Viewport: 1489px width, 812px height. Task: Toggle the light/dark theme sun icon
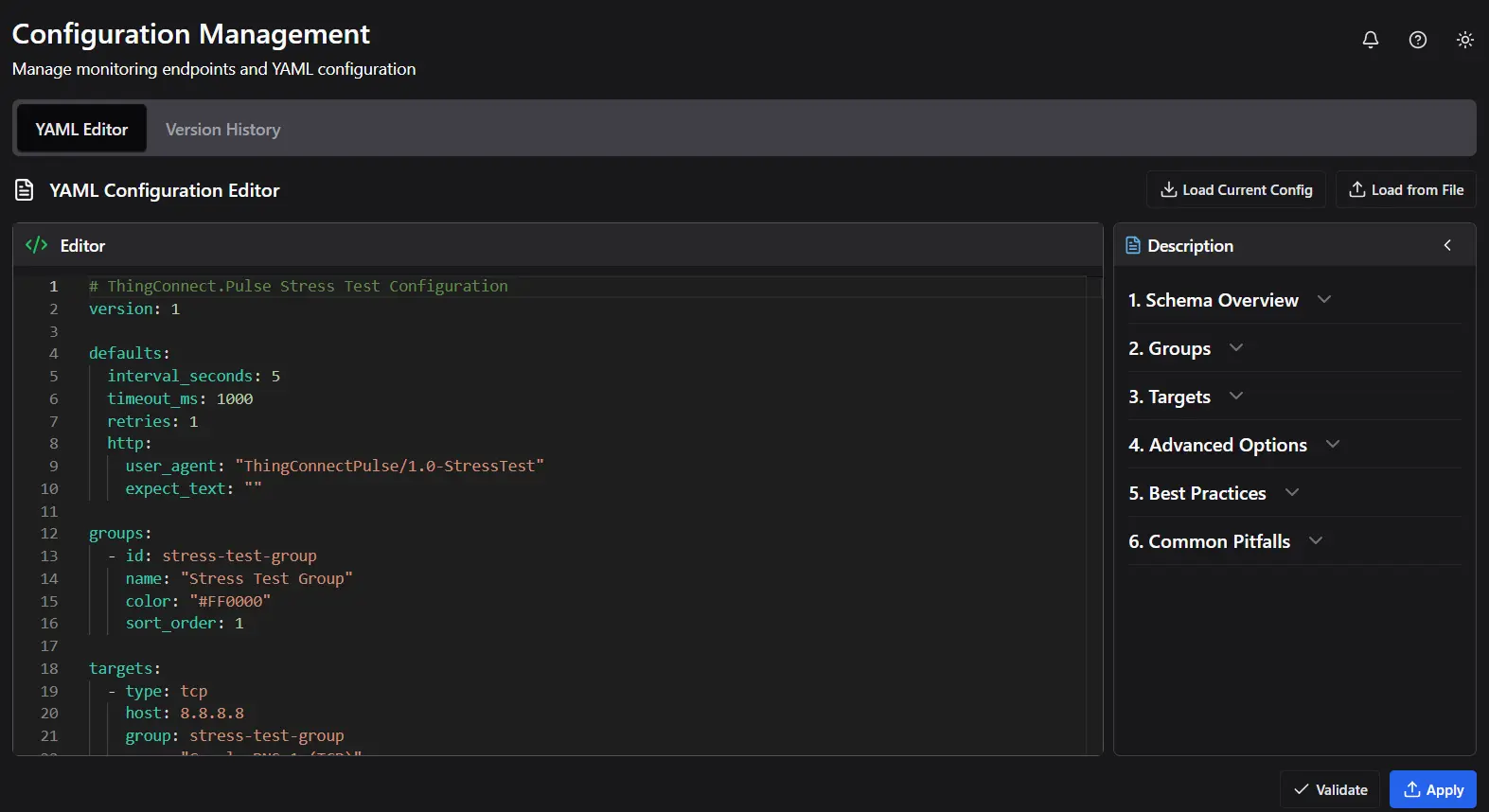pyautogui.click(x=1464, y=40)
